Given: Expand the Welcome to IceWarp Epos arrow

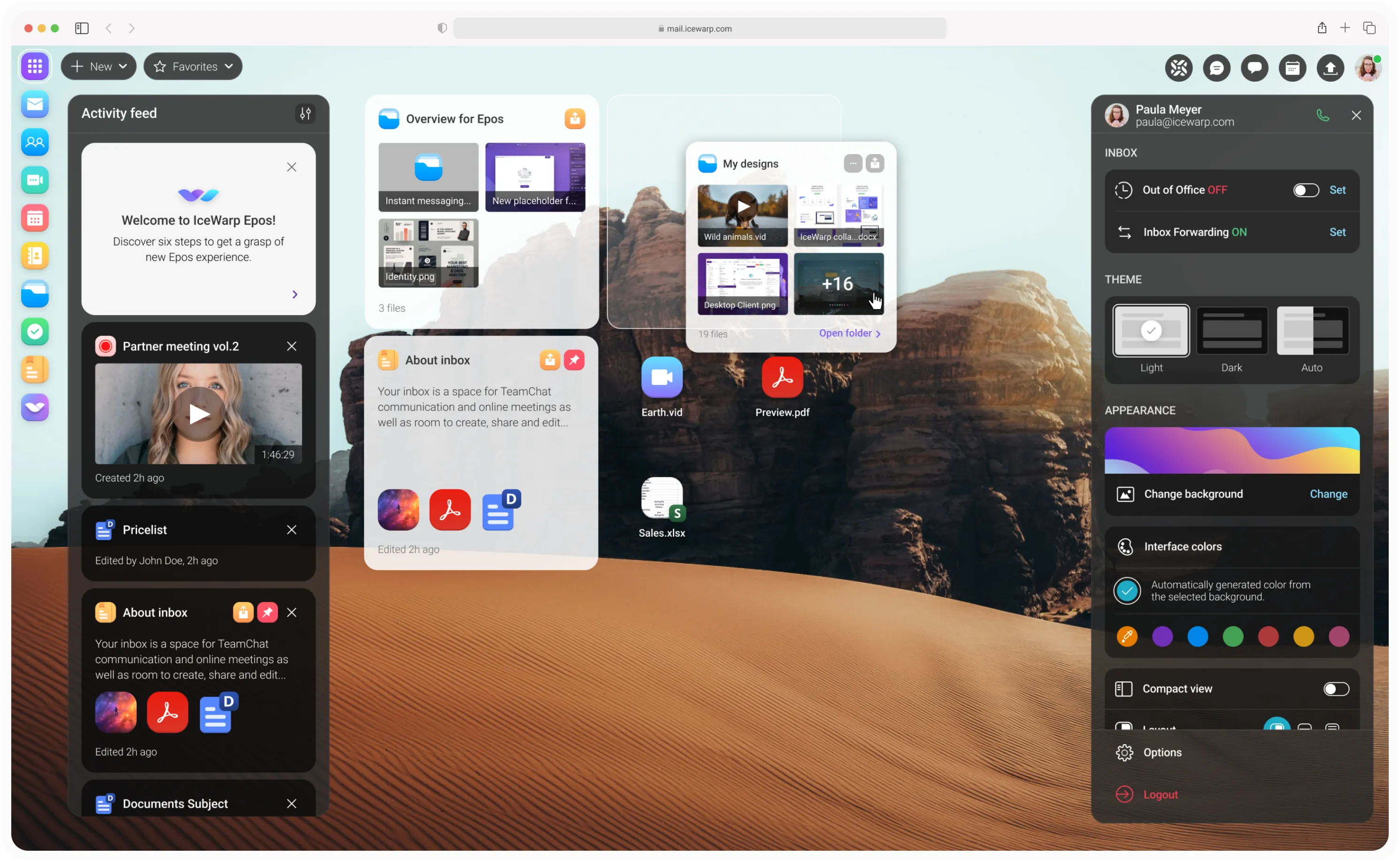Looking at the screenshot, I should click(295, 294).
